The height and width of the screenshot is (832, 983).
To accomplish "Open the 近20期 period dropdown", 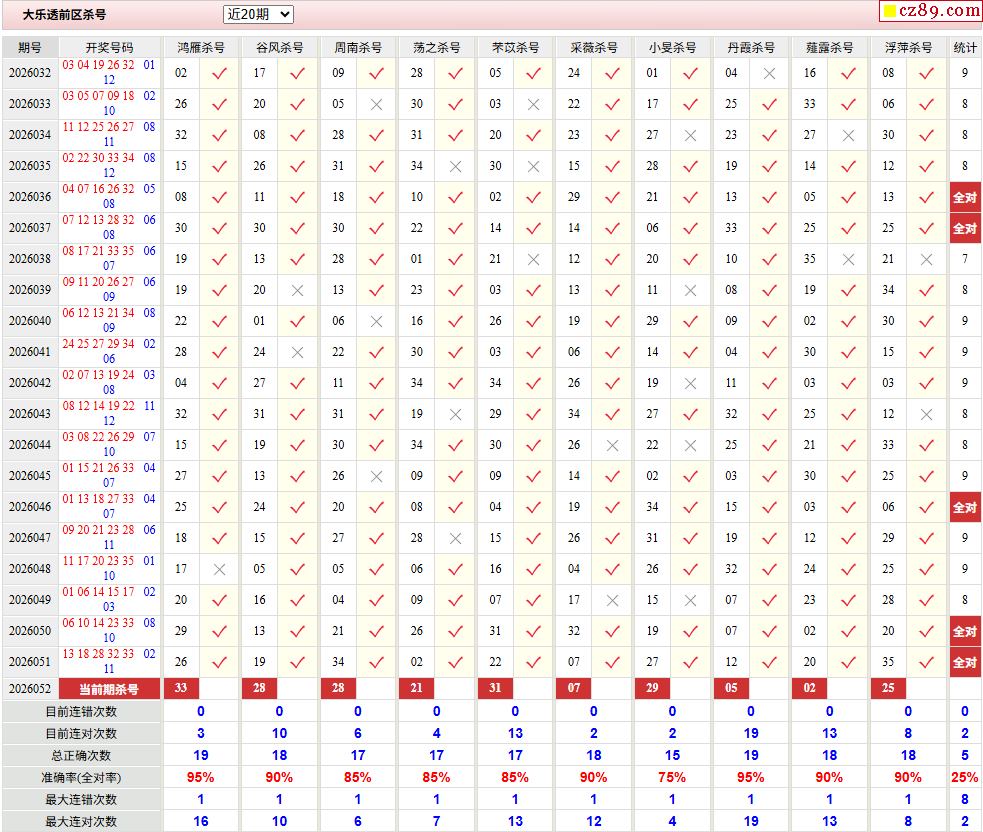I will coord(258,14).
